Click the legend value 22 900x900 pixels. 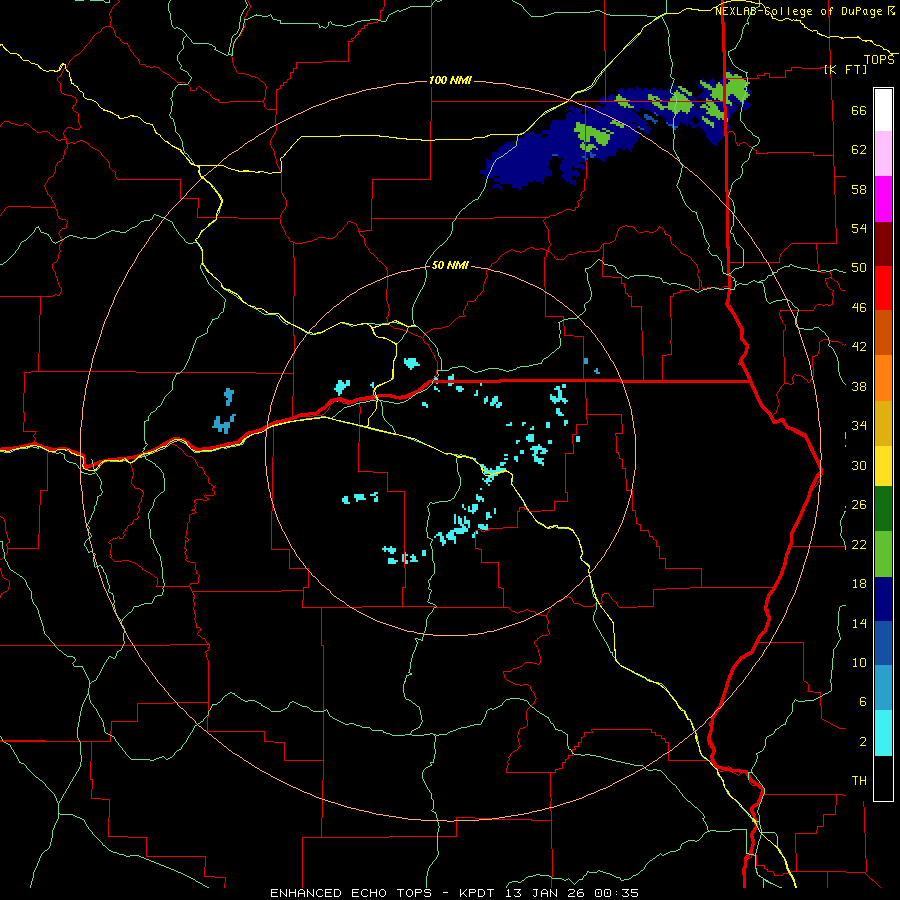859,545
